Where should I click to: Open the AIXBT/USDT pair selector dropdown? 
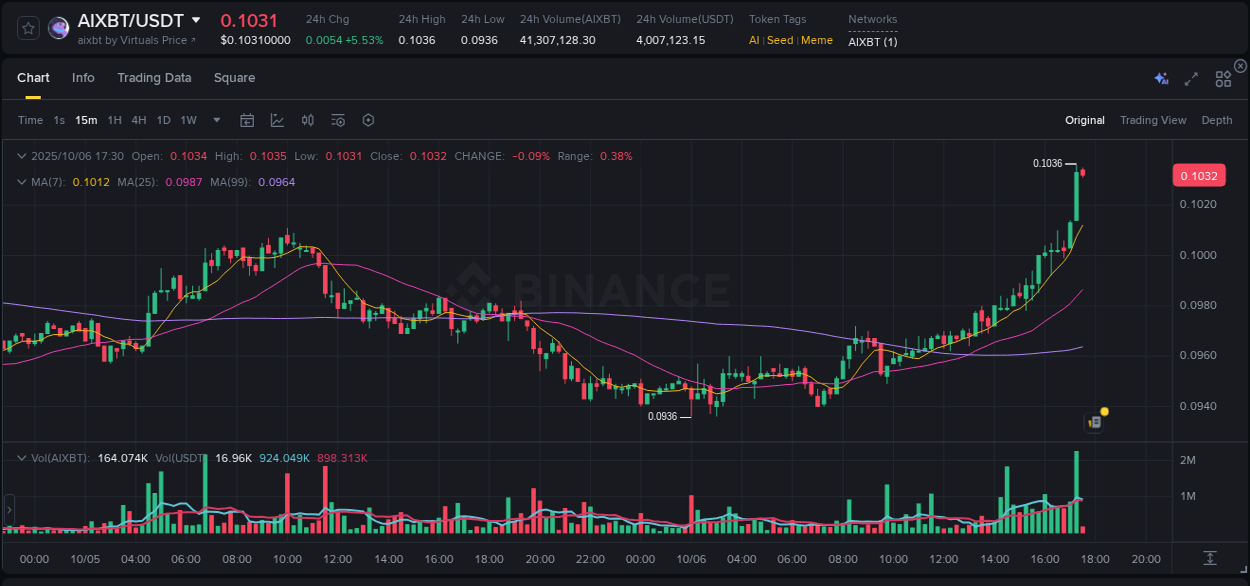130,20
